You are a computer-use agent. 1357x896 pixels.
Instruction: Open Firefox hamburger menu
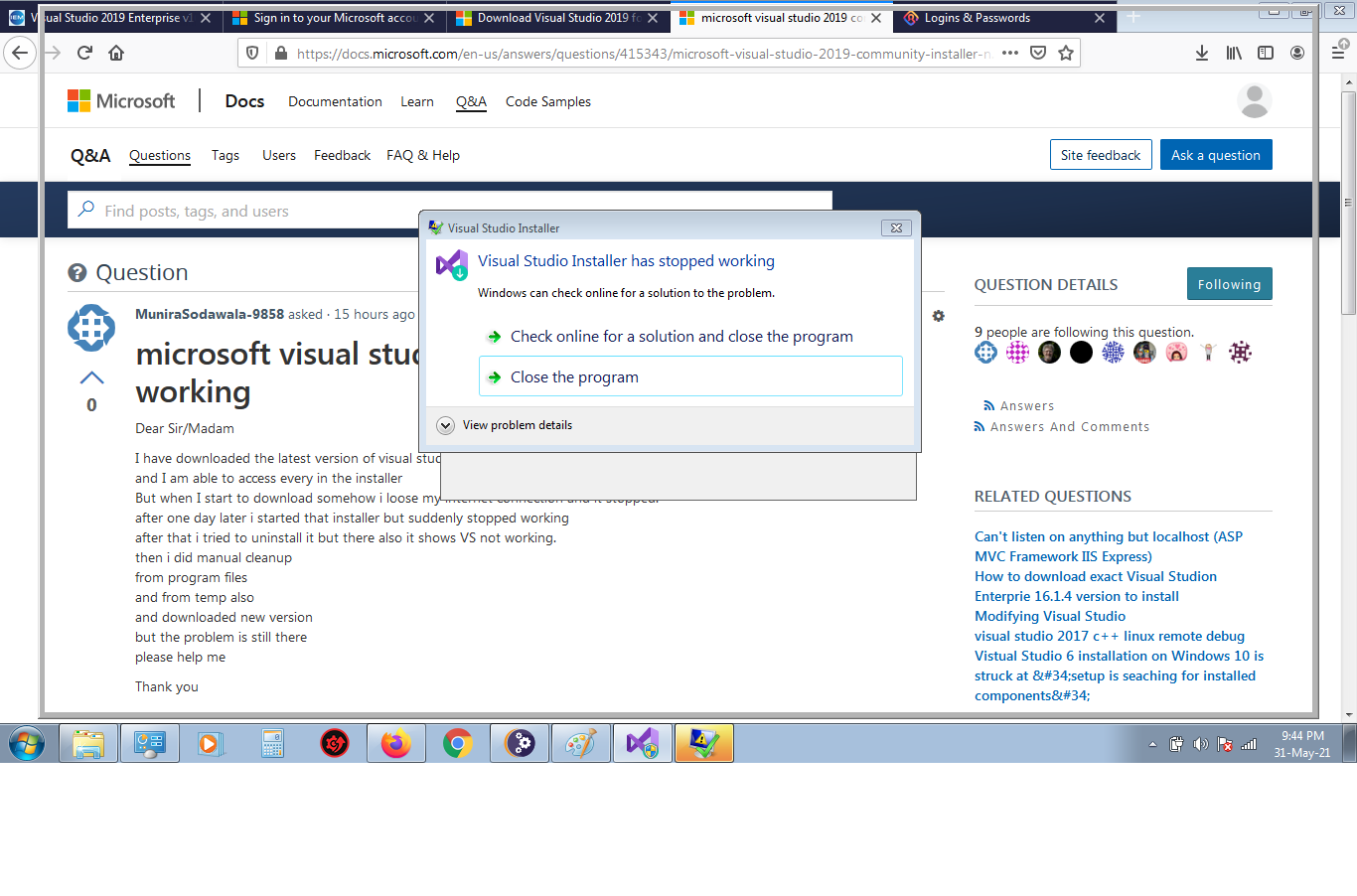click(1338, 53)
